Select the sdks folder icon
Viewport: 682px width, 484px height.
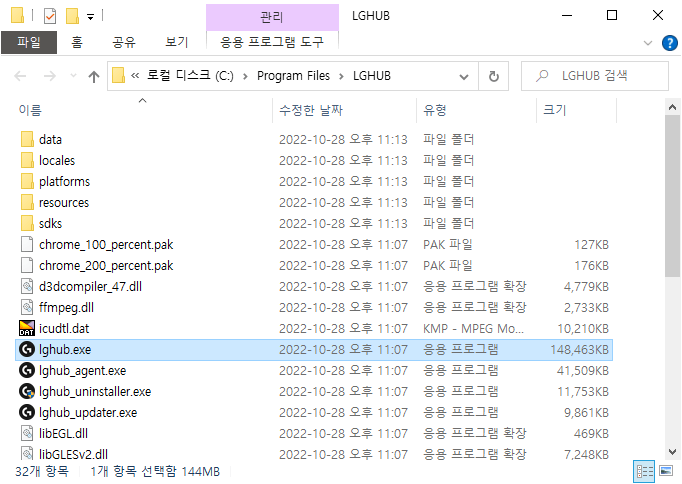27,224
